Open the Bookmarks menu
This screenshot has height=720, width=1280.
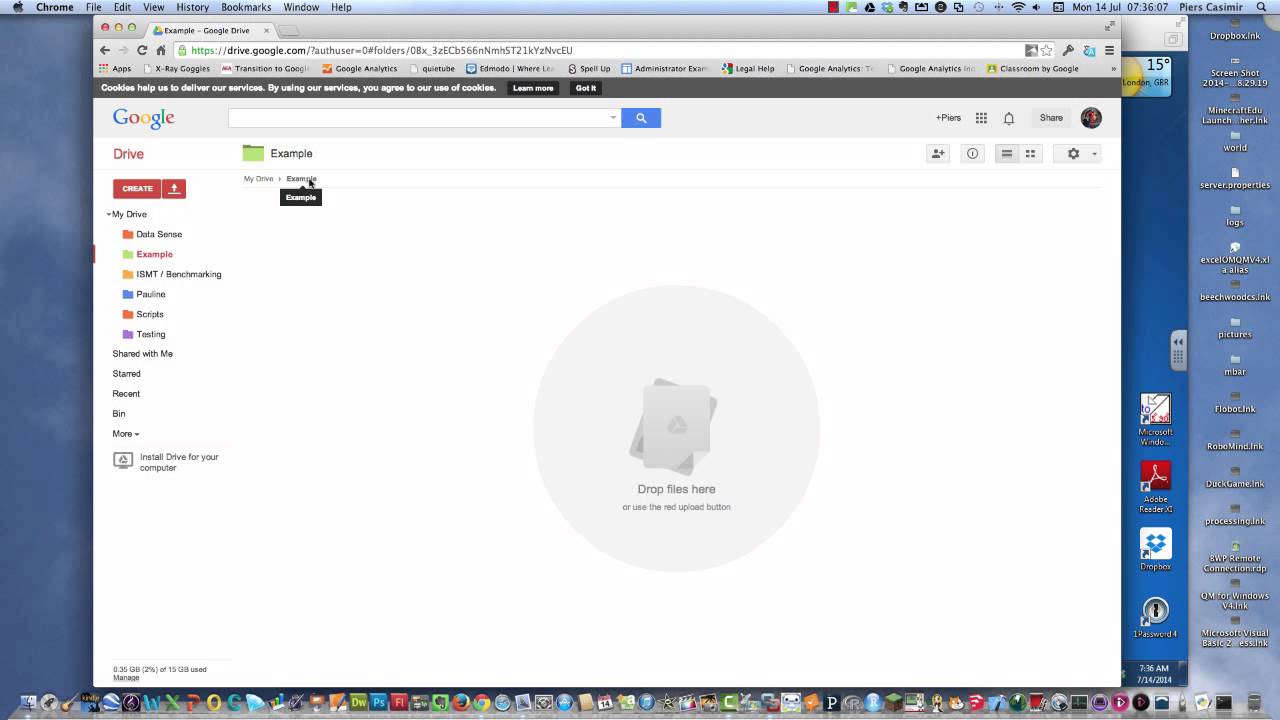(x=246, y=7)
